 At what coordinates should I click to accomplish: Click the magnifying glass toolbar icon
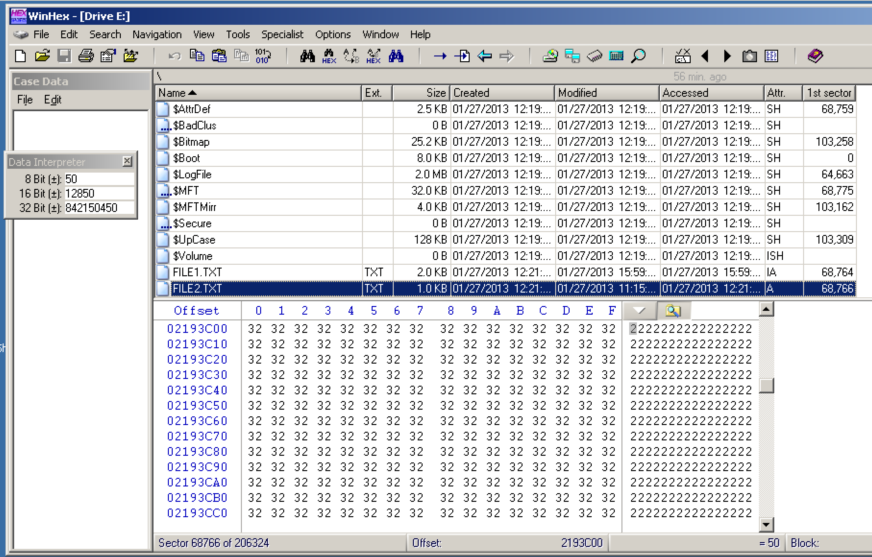point(638,56)
